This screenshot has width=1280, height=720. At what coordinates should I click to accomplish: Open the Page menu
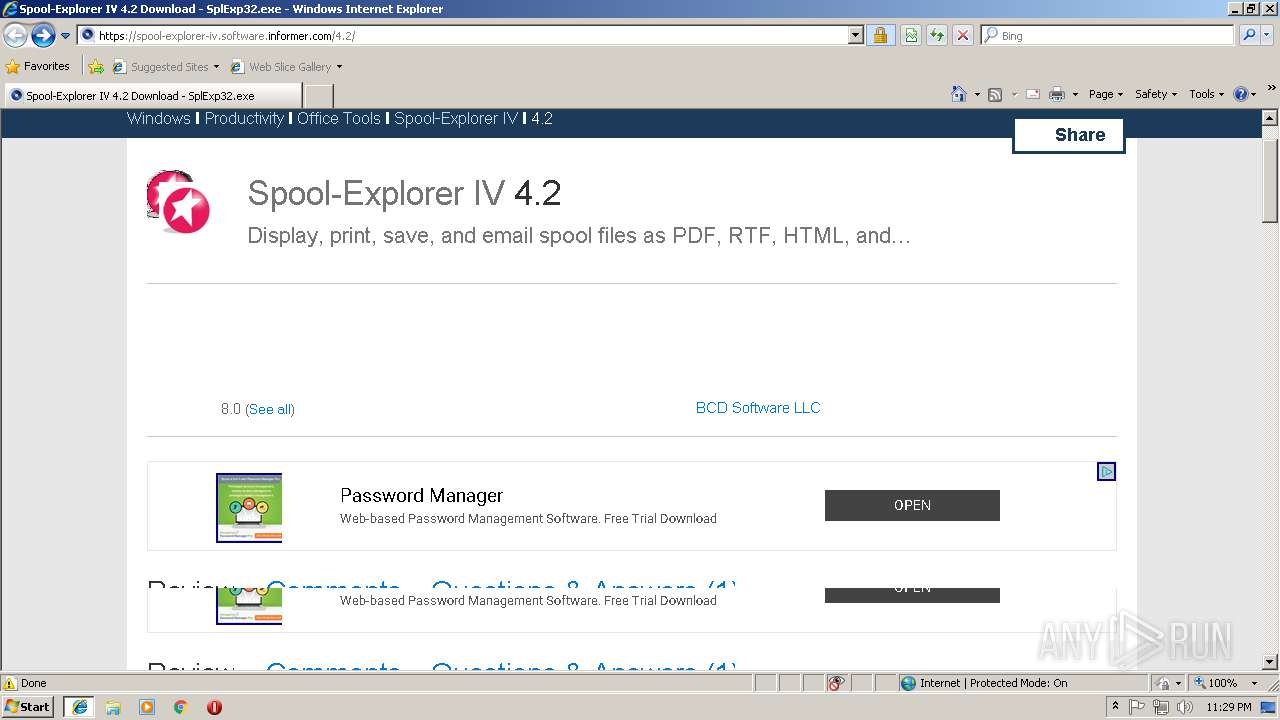point(1105,94)
